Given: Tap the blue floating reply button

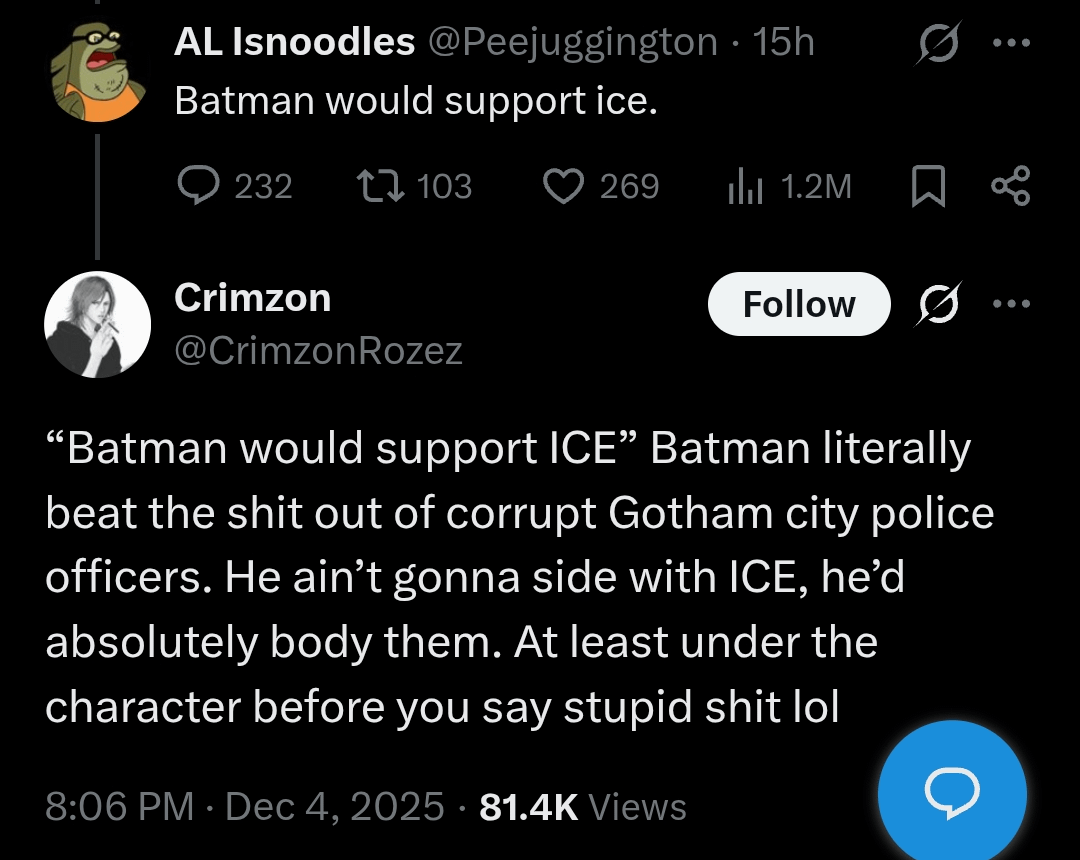Looking at the screenshot, I should point(951,790).
